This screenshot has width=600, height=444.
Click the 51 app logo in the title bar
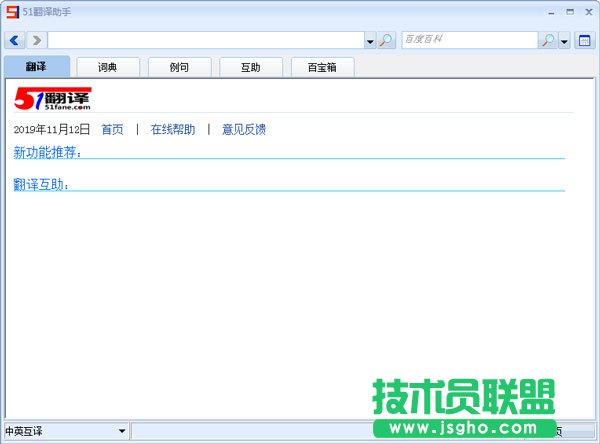(12, 12)
